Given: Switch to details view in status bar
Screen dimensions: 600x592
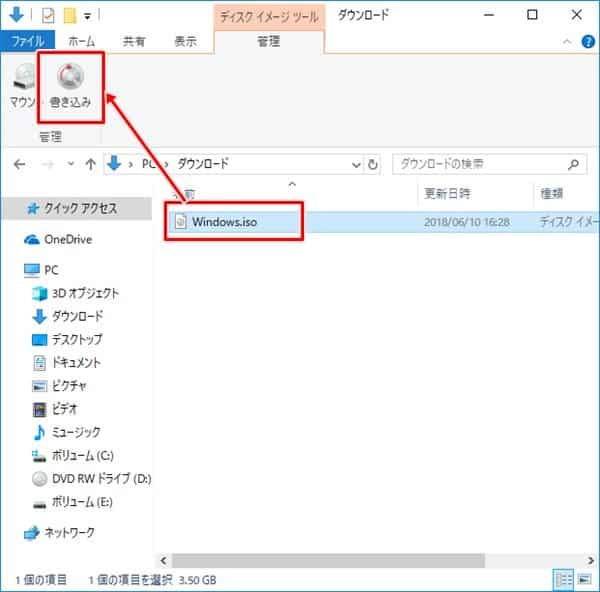Looking at the screenshot, I should [x=563, y=579].
